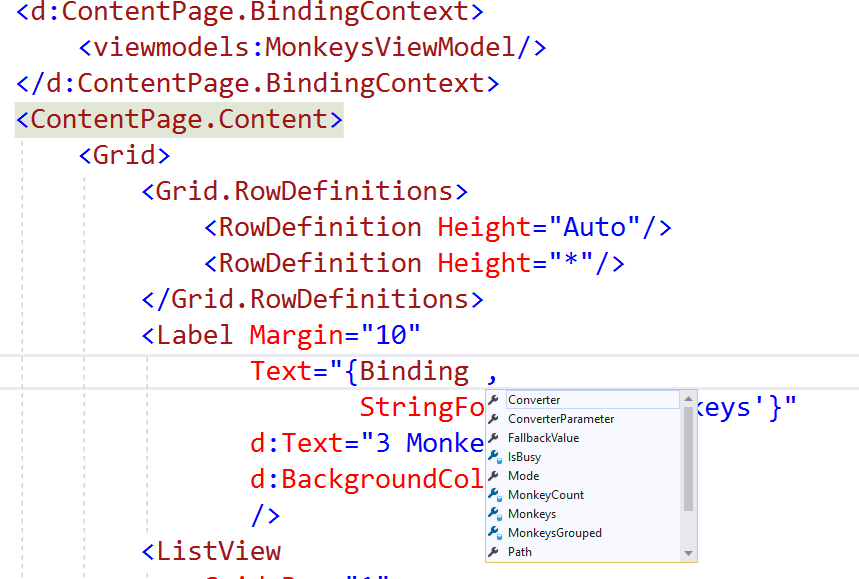
Task: Click the completion list scroll-down arrow
Action: tap(689, 551)
